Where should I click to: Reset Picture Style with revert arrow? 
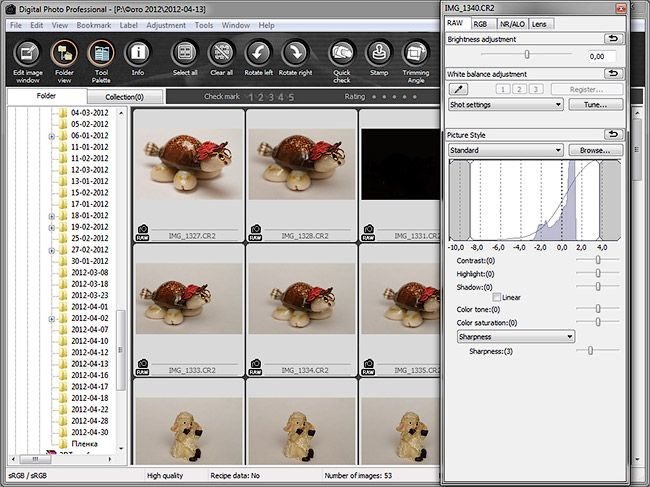click(614, 135)
